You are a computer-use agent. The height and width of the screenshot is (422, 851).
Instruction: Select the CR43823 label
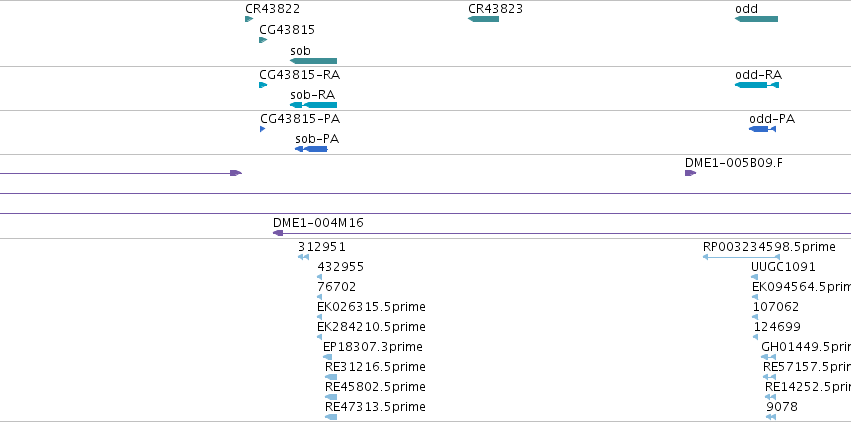[496, 9]
